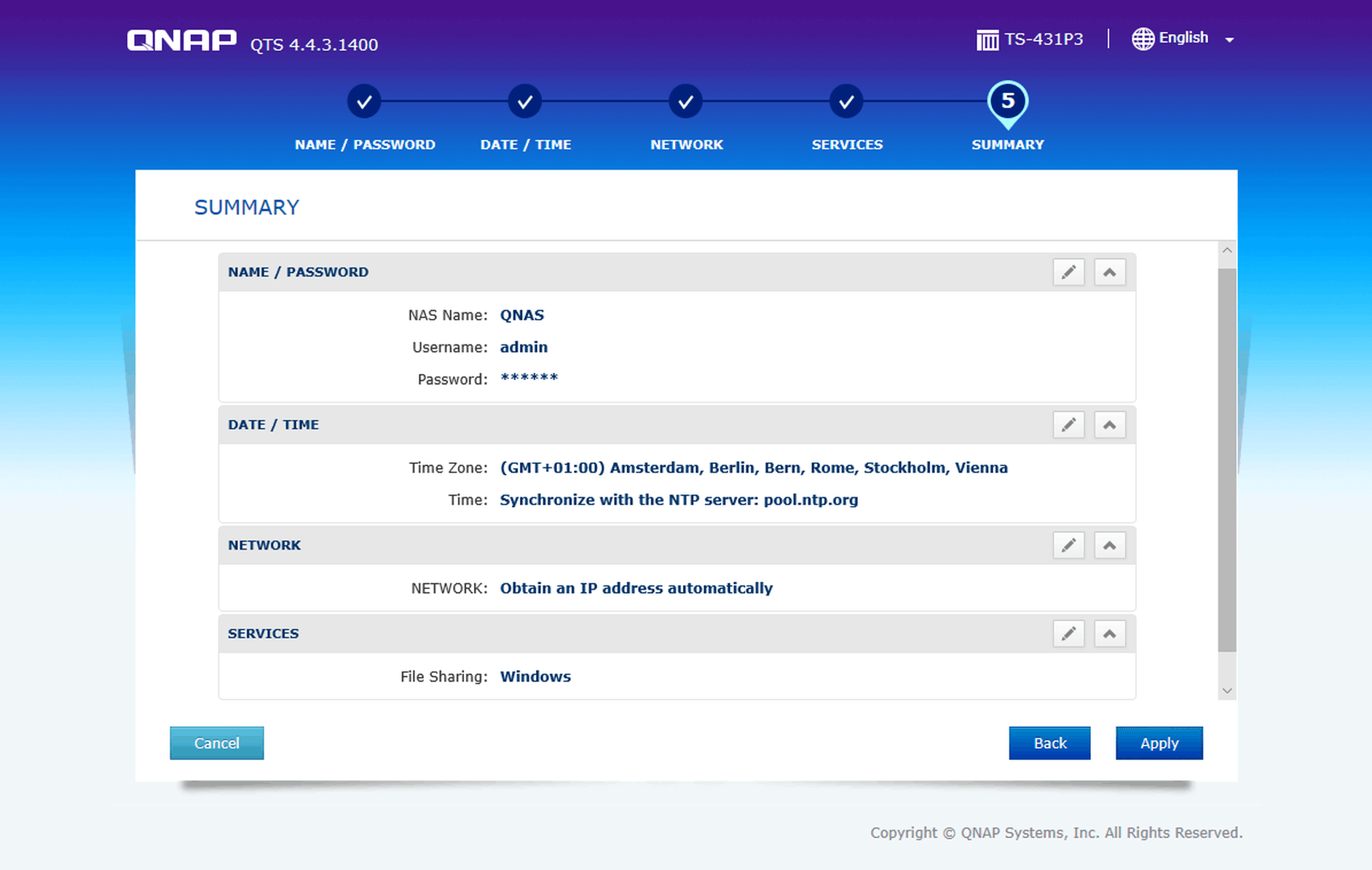Edit the Services section with pencil icon
Image resolution: width=1372 pixels, height=870 pixels.
click(x=1068, y=633)
